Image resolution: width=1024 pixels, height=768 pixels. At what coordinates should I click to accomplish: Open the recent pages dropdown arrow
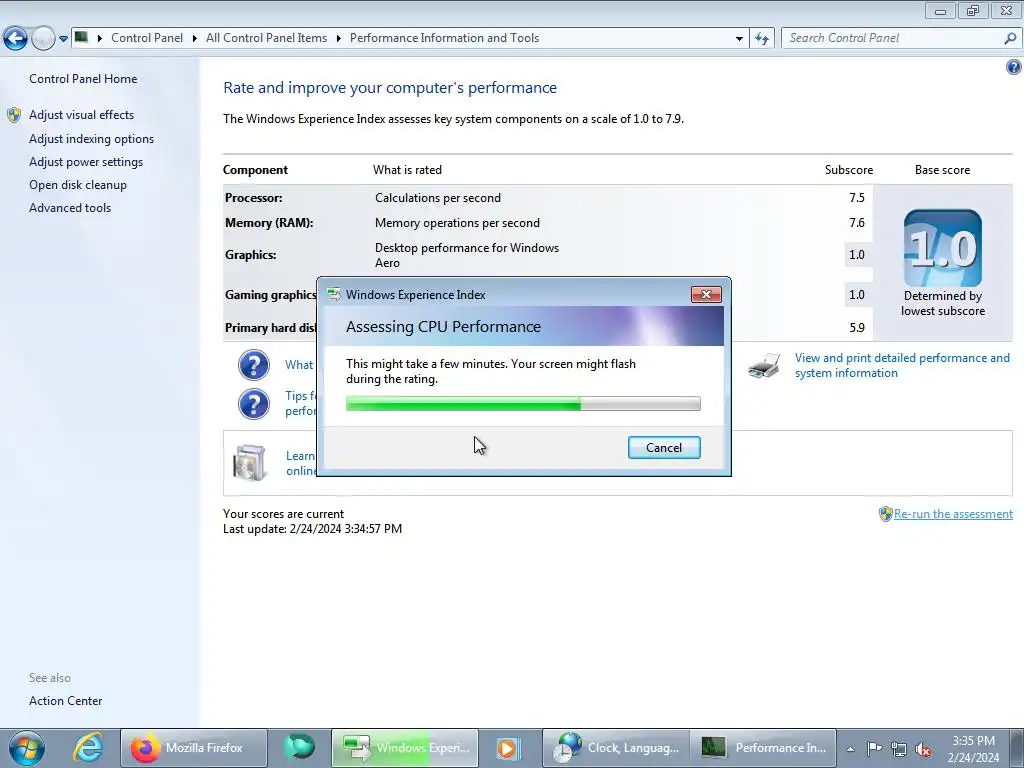coord(63,39)
